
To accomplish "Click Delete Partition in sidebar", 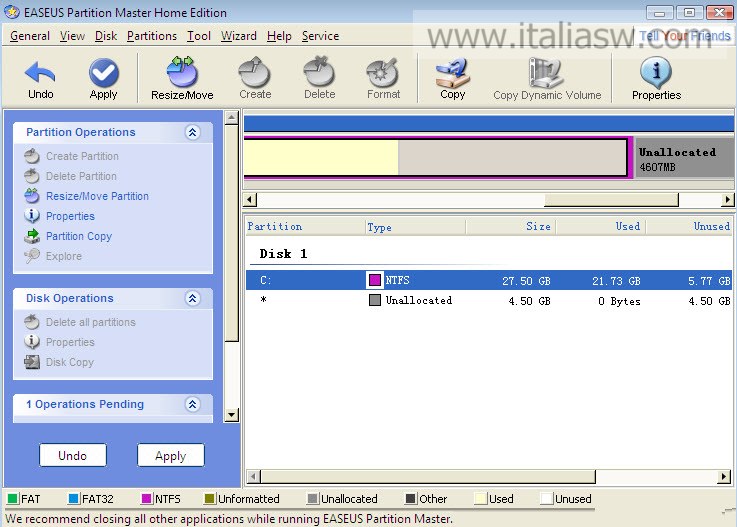I will tap(71, 176).
